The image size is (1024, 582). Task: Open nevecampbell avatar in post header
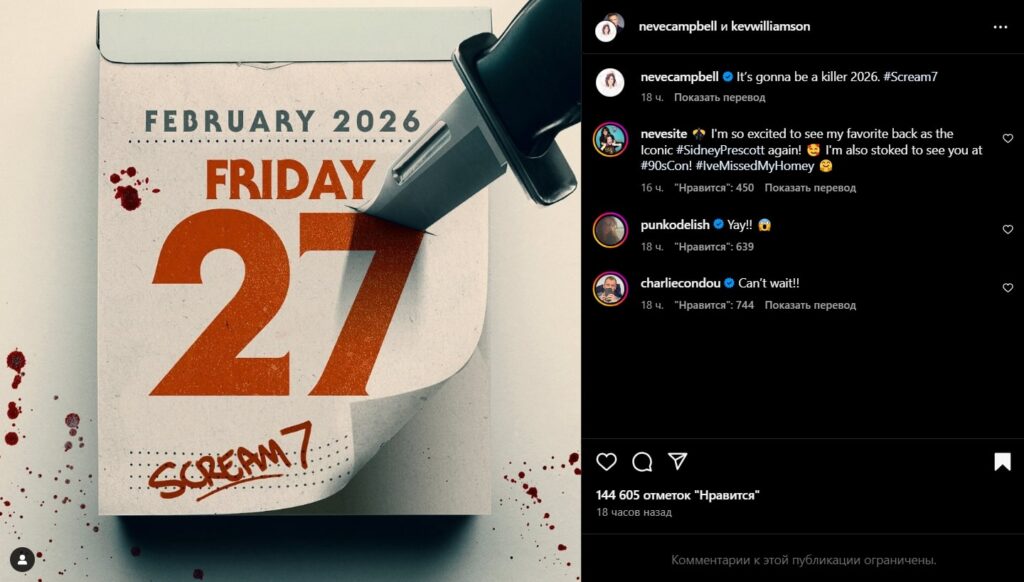point(608,27)
